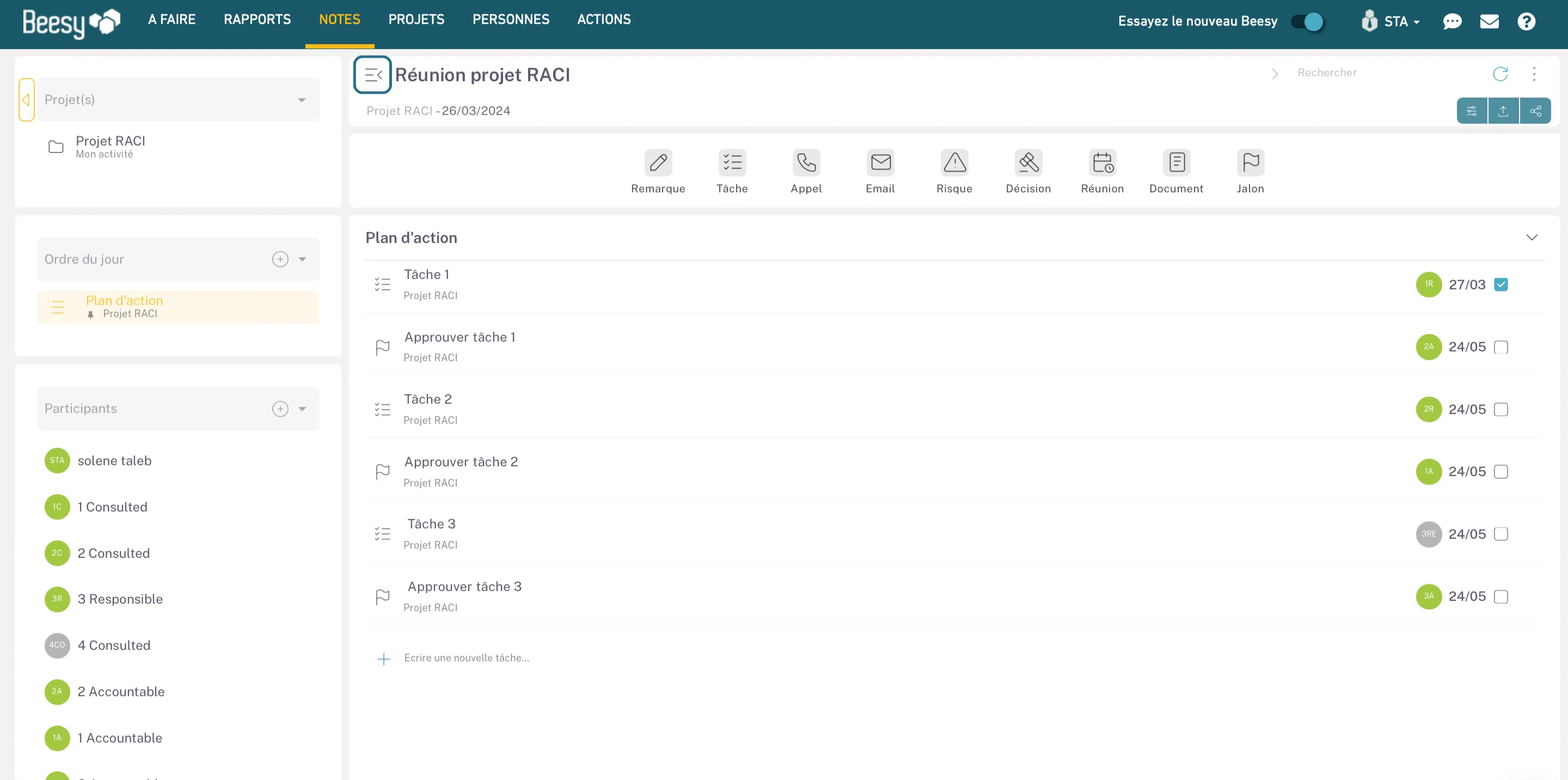Click participant 1 Accountable
The width and height of the screenshot is (1568, 780).
click(x=103, y=738)
